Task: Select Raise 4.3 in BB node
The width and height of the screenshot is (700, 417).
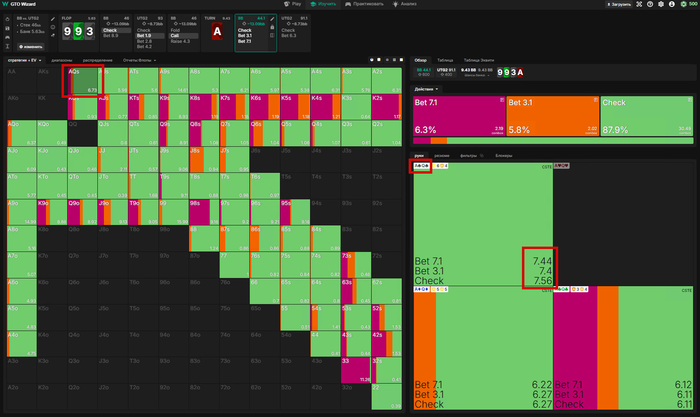Action: click(180, 41)
